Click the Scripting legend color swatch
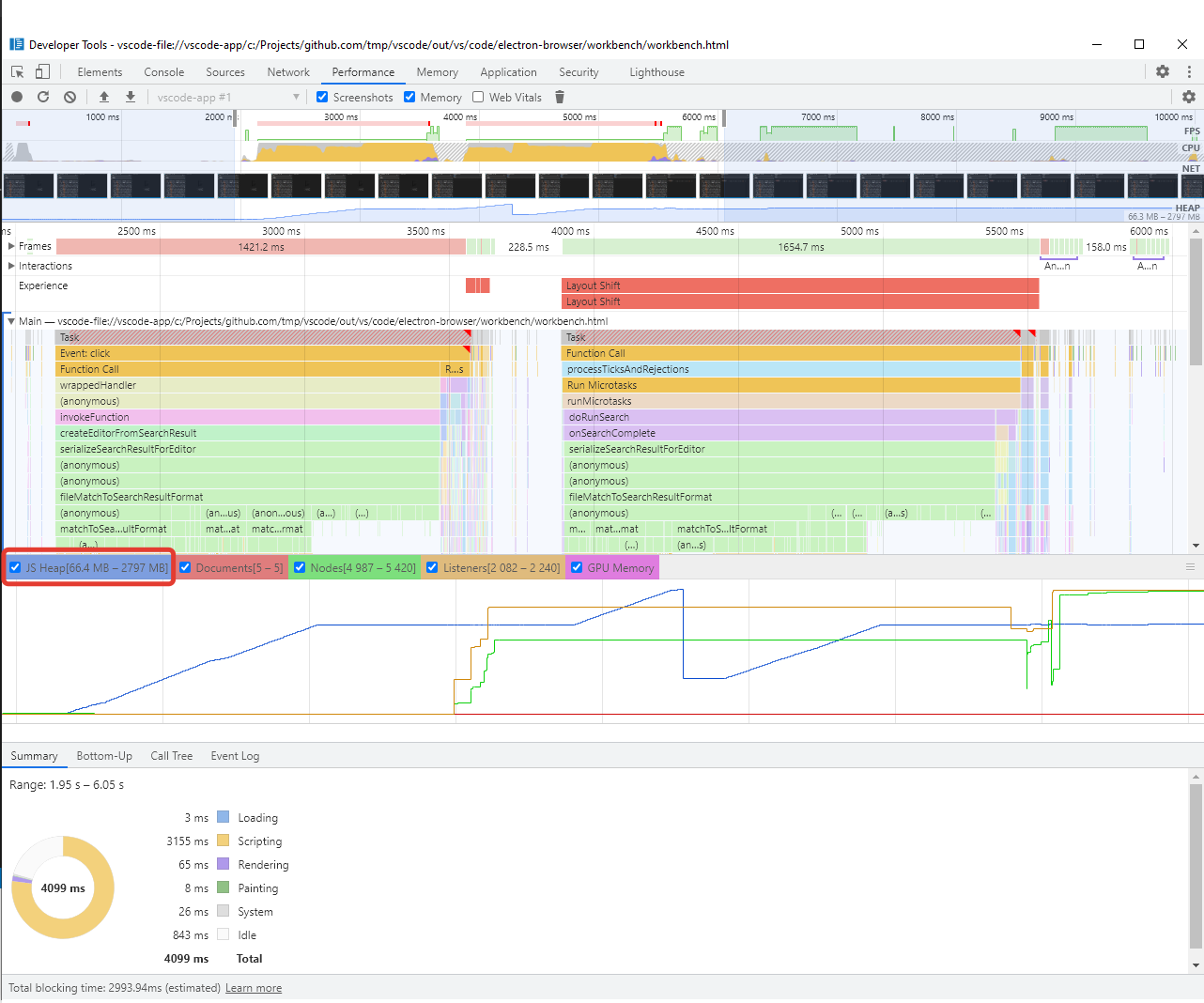1204x1003 pixels. pyautogui.click(x=224, y=841)
